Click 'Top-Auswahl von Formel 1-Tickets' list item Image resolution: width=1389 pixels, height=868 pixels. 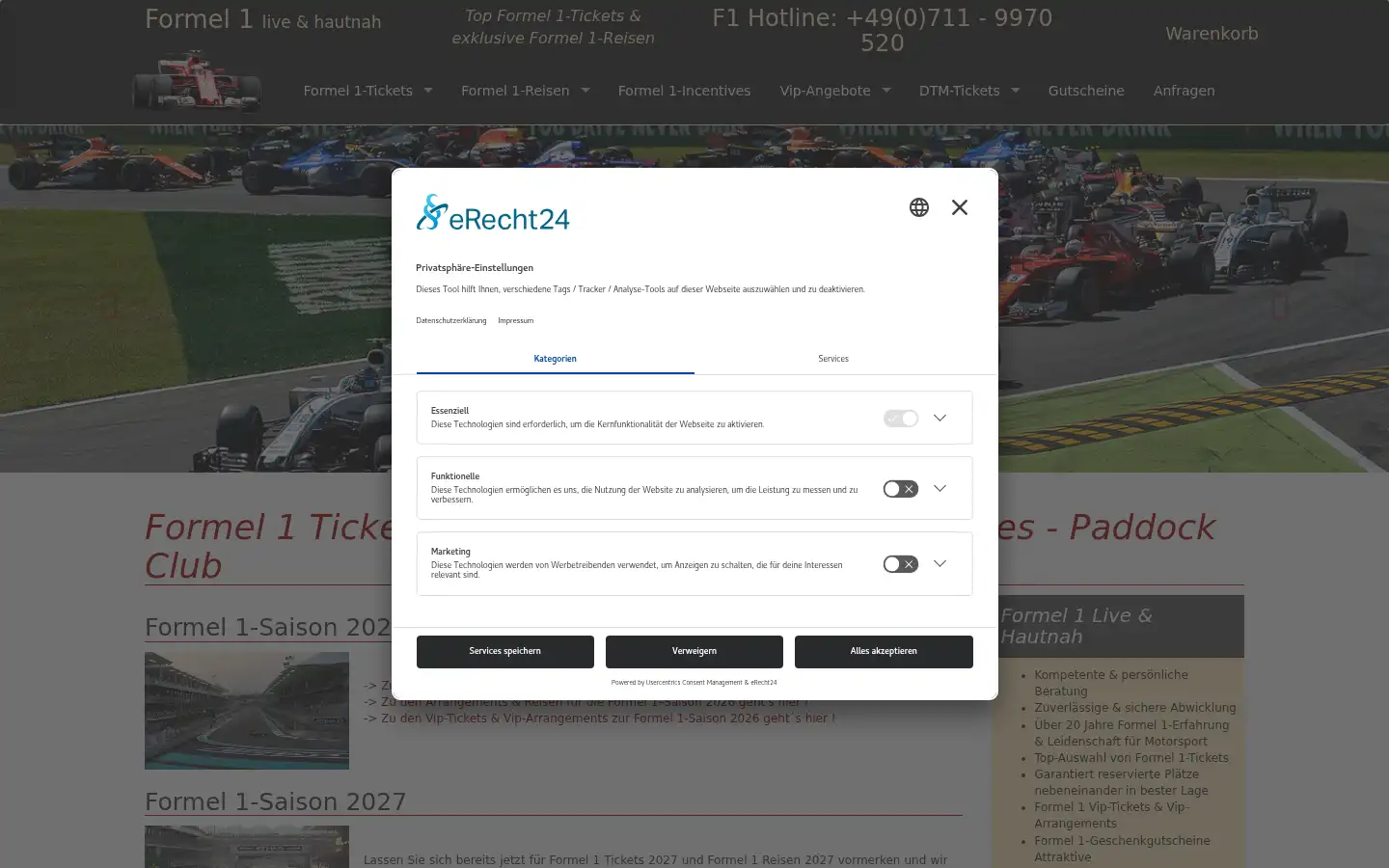point(1131,758)
